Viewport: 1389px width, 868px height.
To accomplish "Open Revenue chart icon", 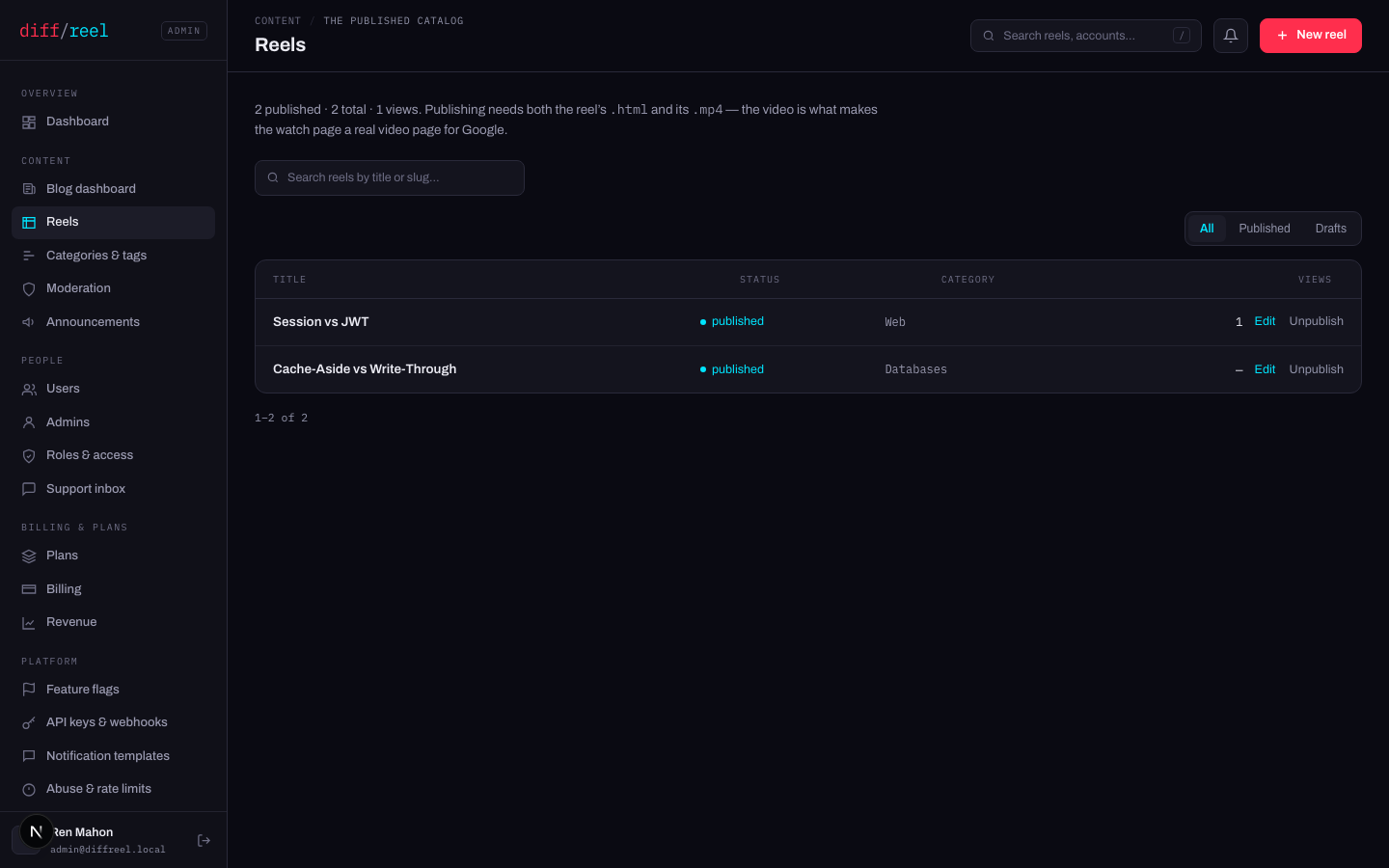I will point(29,623).
